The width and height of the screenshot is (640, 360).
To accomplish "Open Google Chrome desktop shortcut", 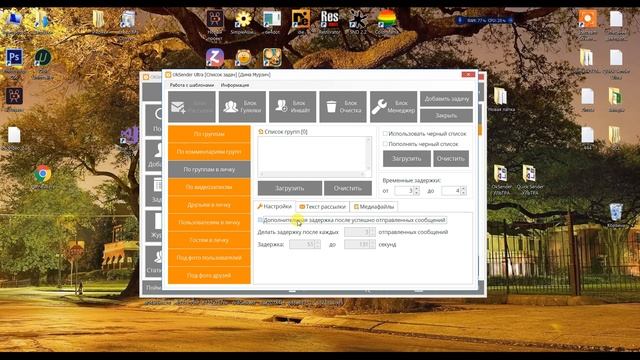I will [42, 174].
